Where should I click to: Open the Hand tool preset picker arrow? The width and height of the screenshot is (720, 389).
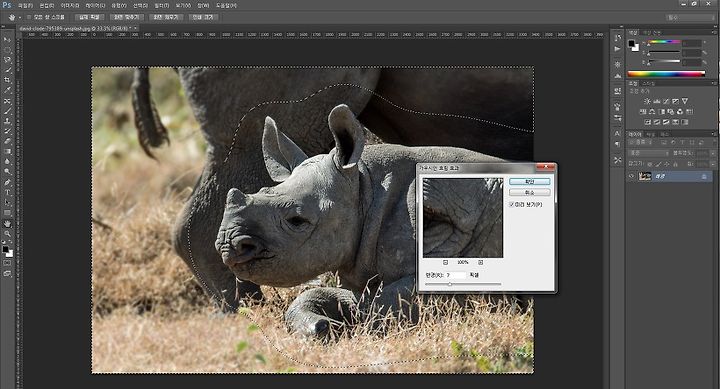(x=20, y=17)
